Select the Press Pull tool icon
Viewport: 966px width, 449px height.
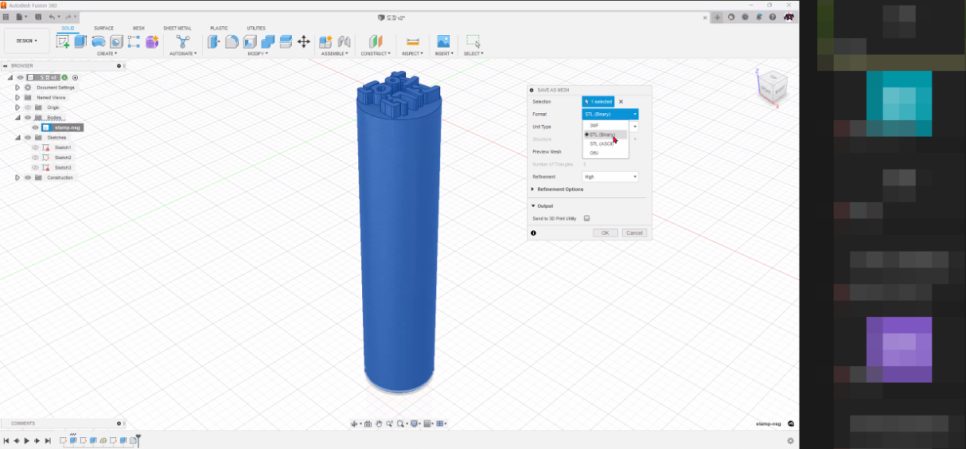pyautogui.click(x=214, y=41)
